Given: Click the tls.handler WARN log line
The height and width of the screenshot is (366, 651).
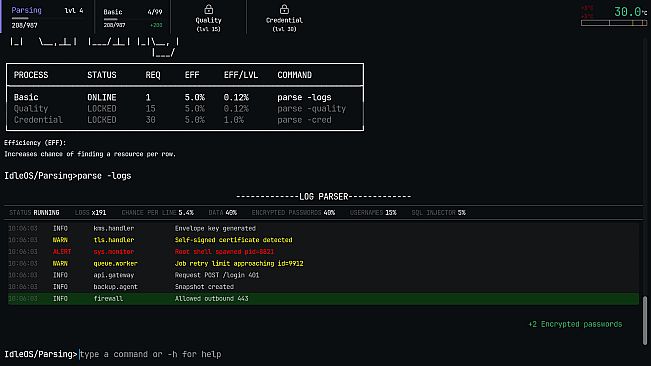Looking at the screenshot, I should pos(323,240).
